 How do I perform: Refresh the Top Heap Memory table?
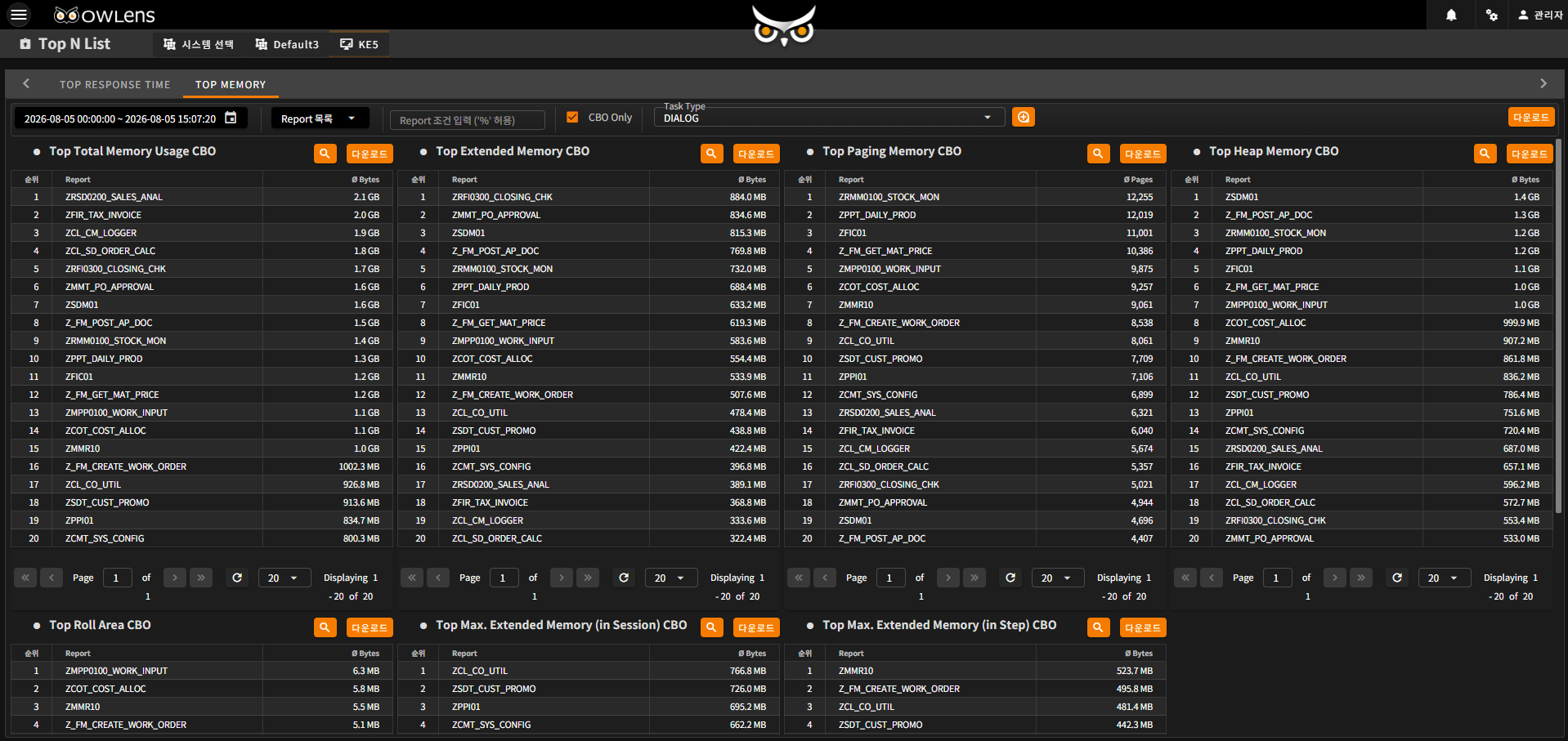tap(1397, 578)
